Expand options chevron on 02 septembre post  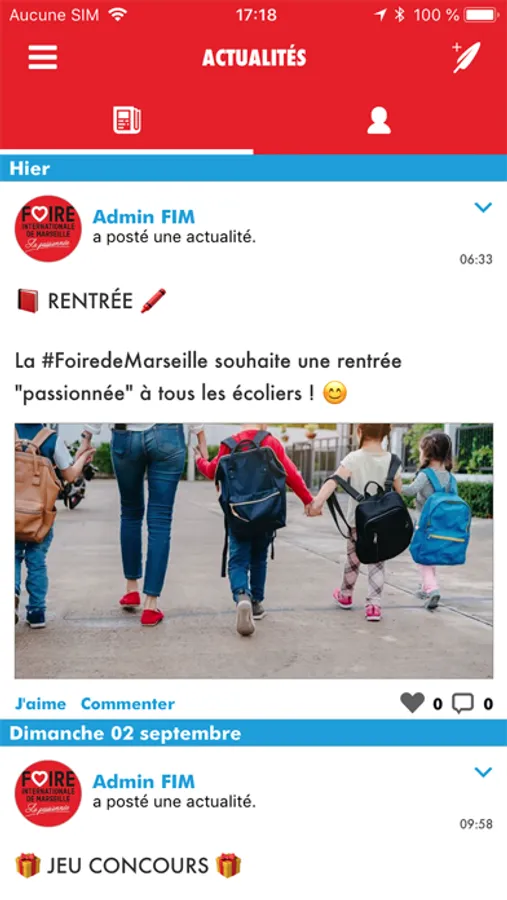[x=483, y=772]
